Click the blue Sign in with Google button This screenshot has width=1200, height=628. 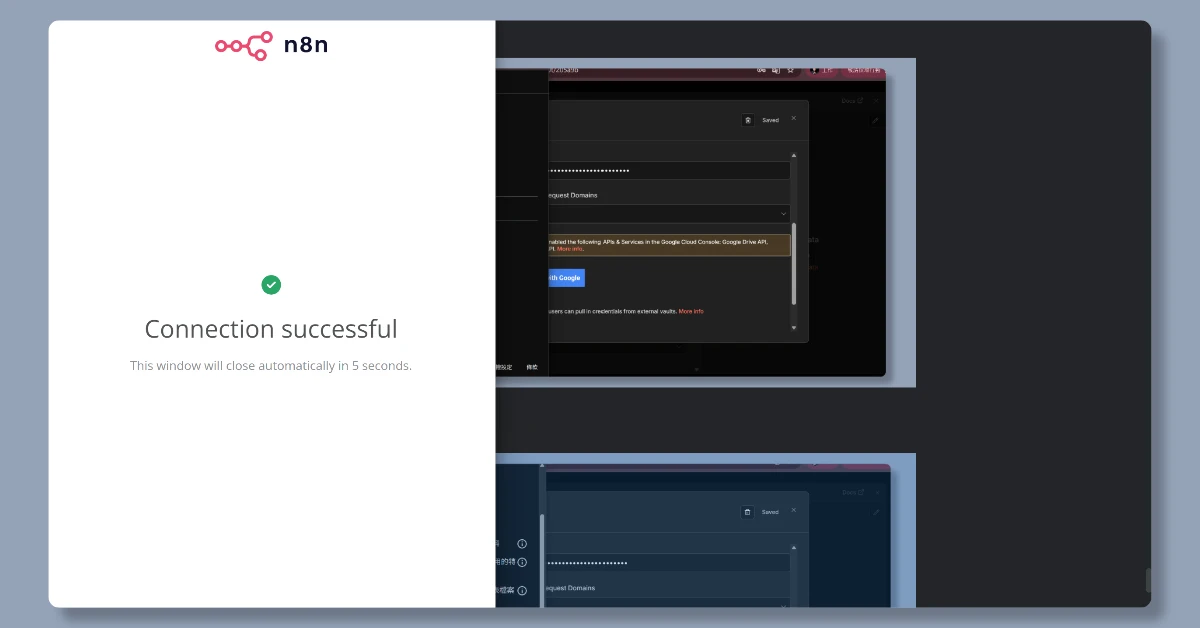[565, 278]
